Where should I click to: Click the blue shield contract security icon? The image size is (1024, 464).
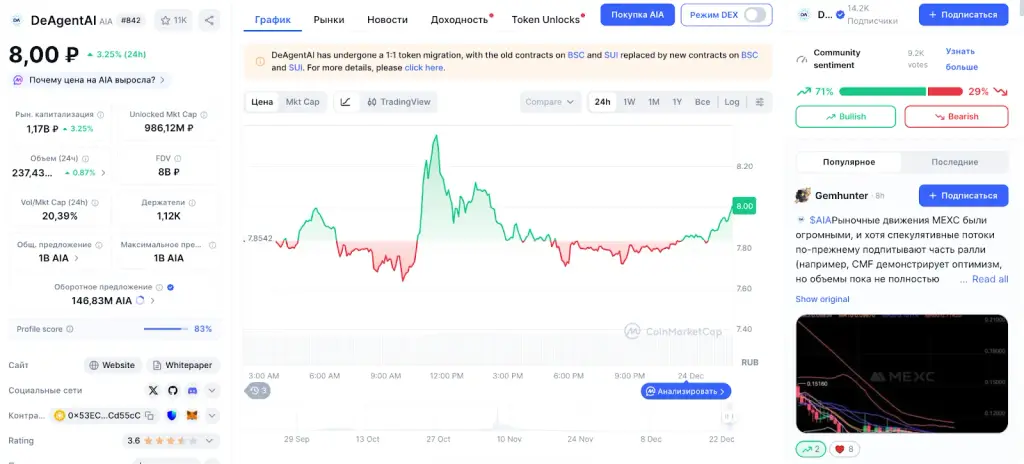[x=172, y=416]
